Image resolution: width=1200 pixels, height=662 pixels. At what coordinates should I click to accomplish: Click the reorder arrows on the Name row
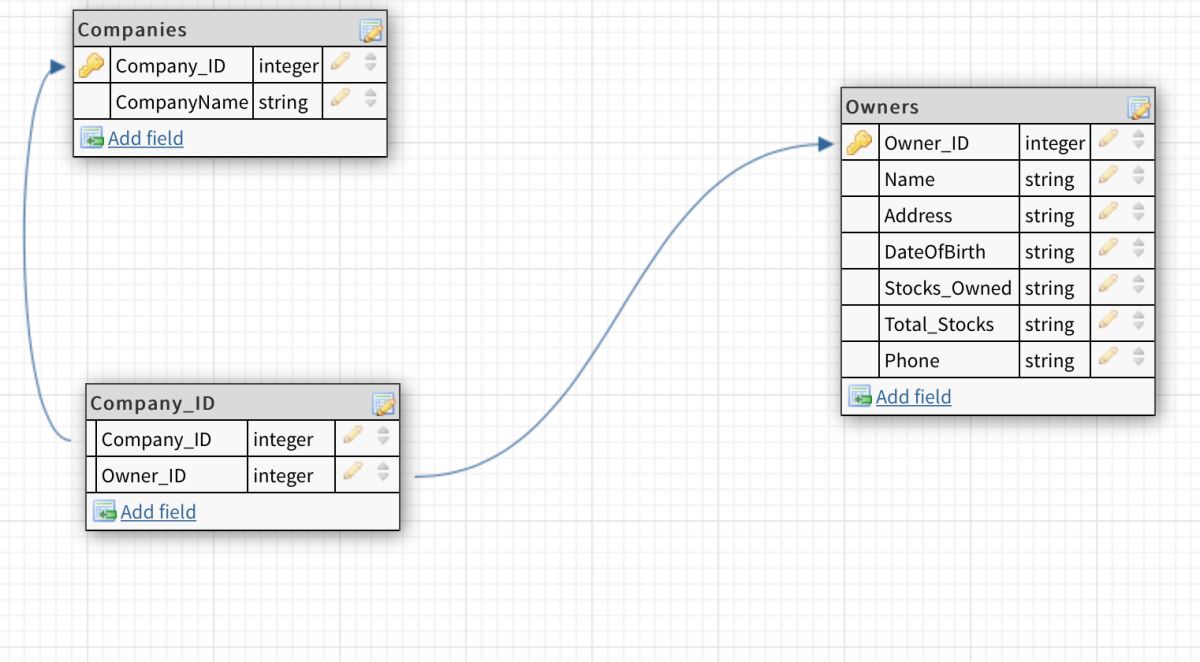point(1138,176)
